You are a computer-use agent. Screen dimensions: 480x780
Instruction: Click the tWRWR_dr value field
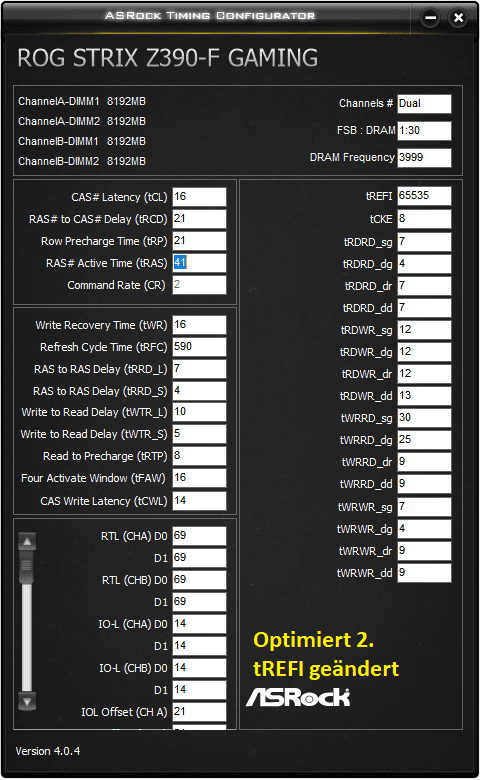click(424, 551)
